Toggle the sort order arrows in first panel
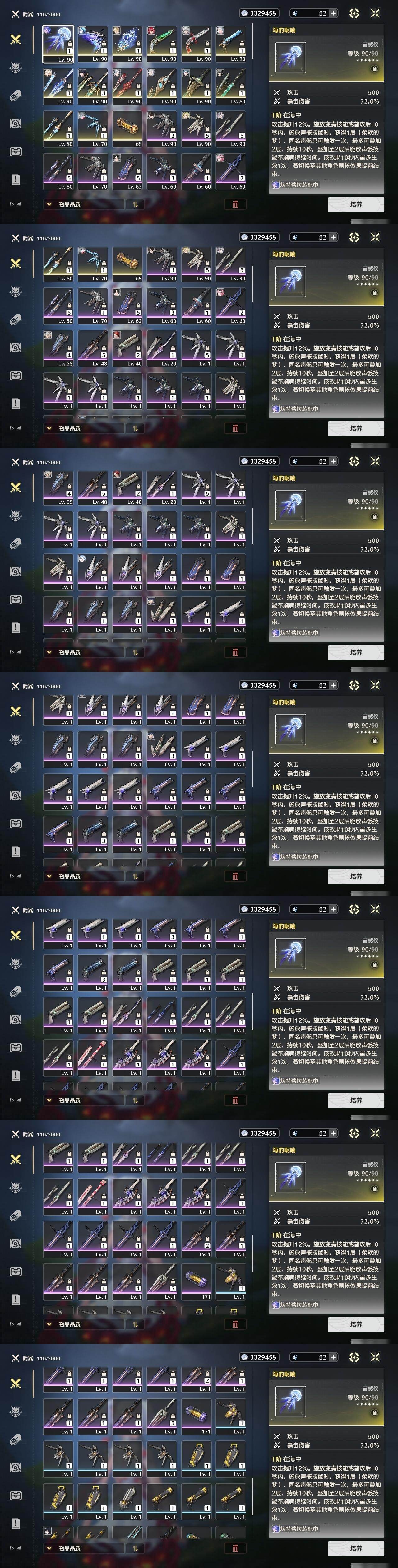This screenshot has height=1568, width=398. click(135, 204)
